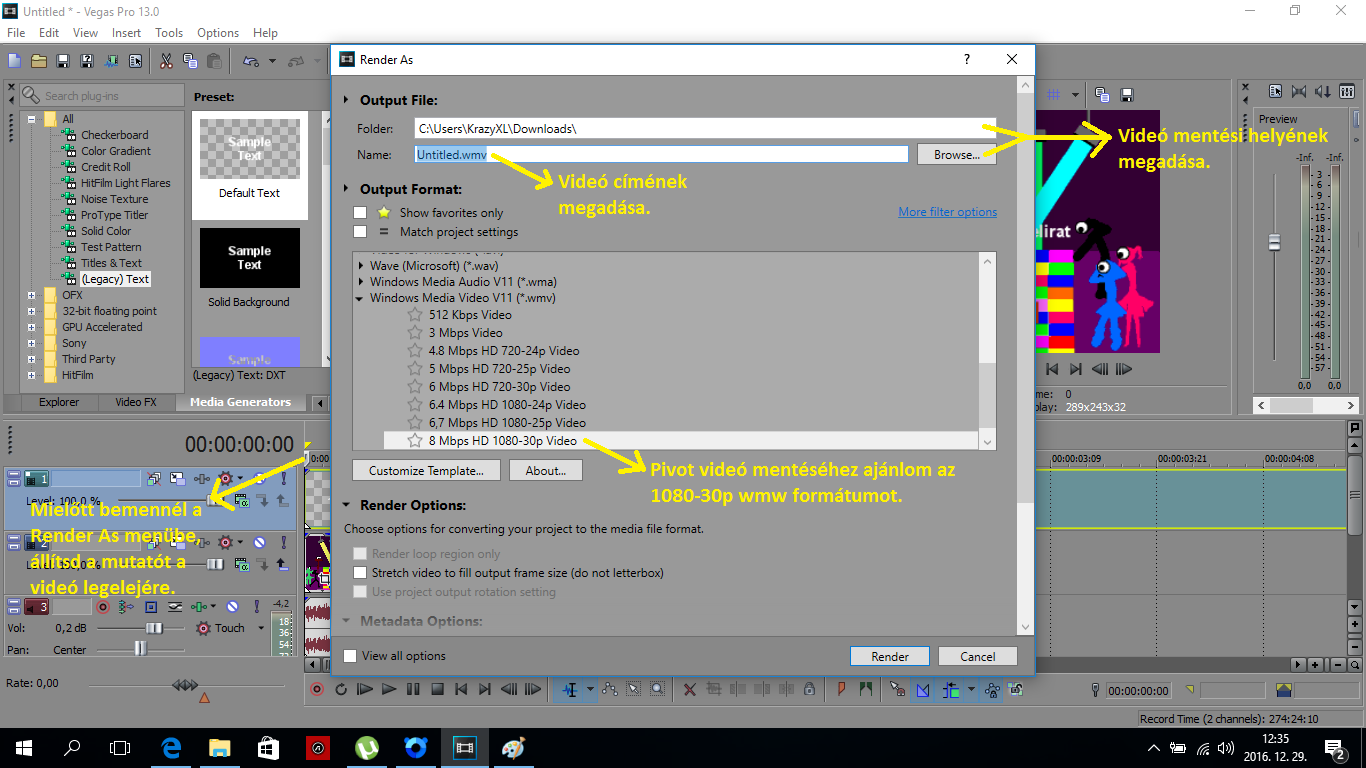Screen dimensions: 1366x768
Task: Switch to the Explorer tab
Action: point(59,402)
